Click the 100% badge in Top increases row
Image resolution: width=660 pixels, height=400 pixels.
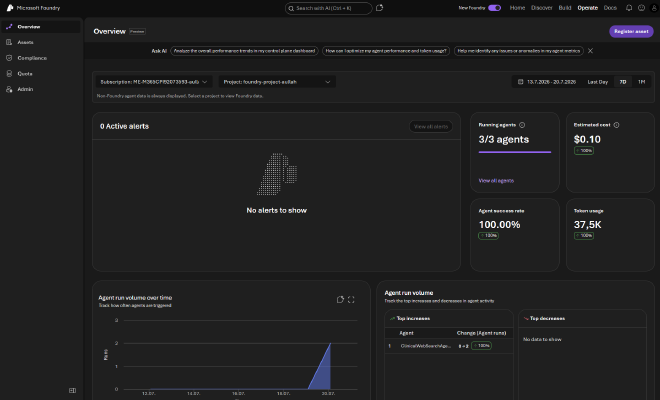481,346
